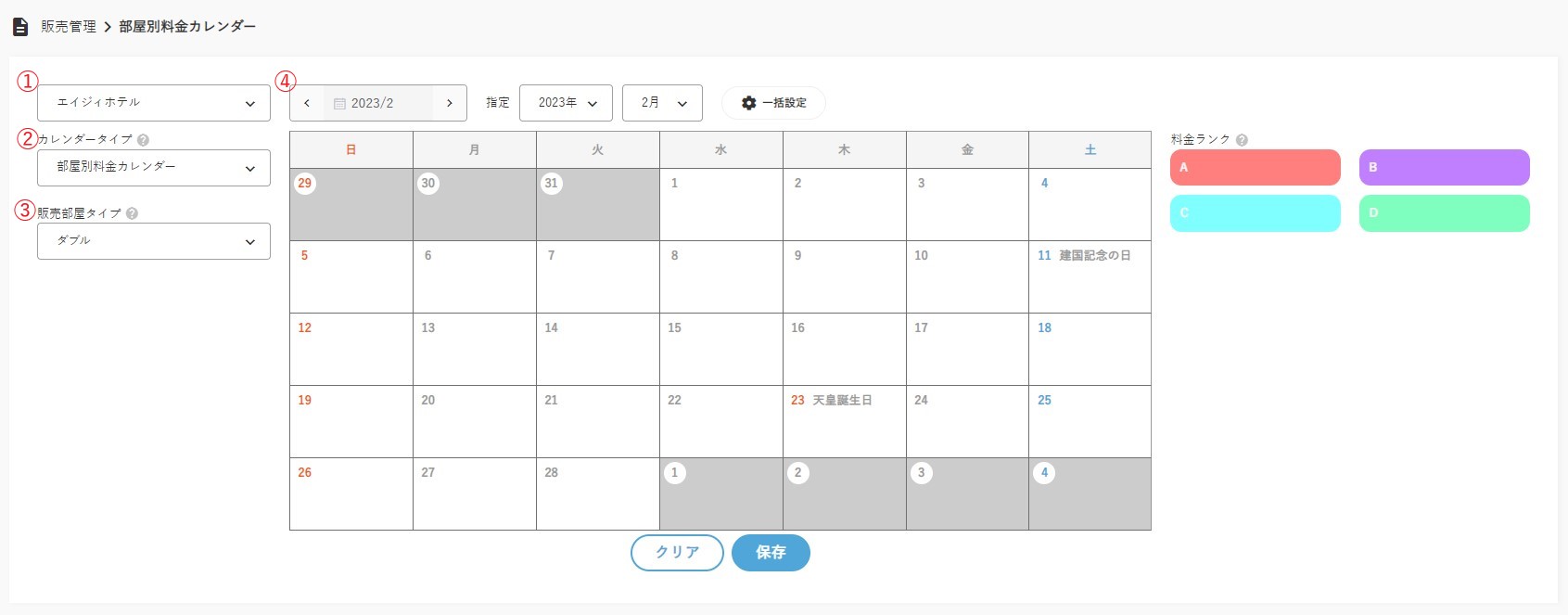Click the help icon next to 販売部屋タイプ

click(132, 213)
